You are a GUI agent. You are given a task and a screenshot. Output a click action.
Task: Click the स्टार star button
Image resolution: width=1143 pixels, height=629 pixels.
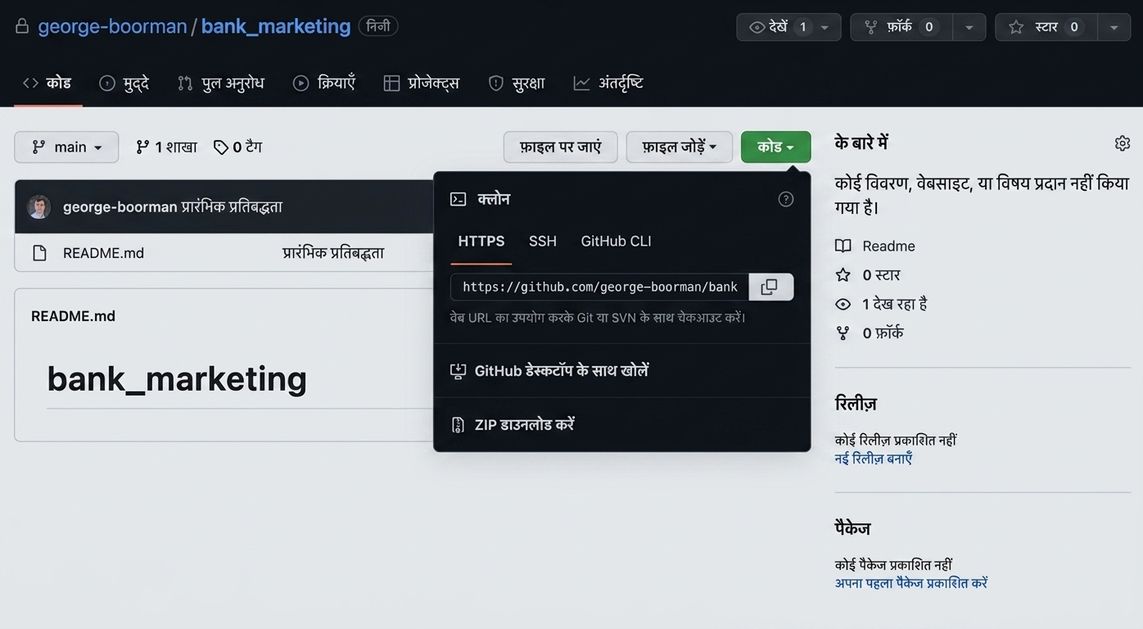[x=1045, y=27]
